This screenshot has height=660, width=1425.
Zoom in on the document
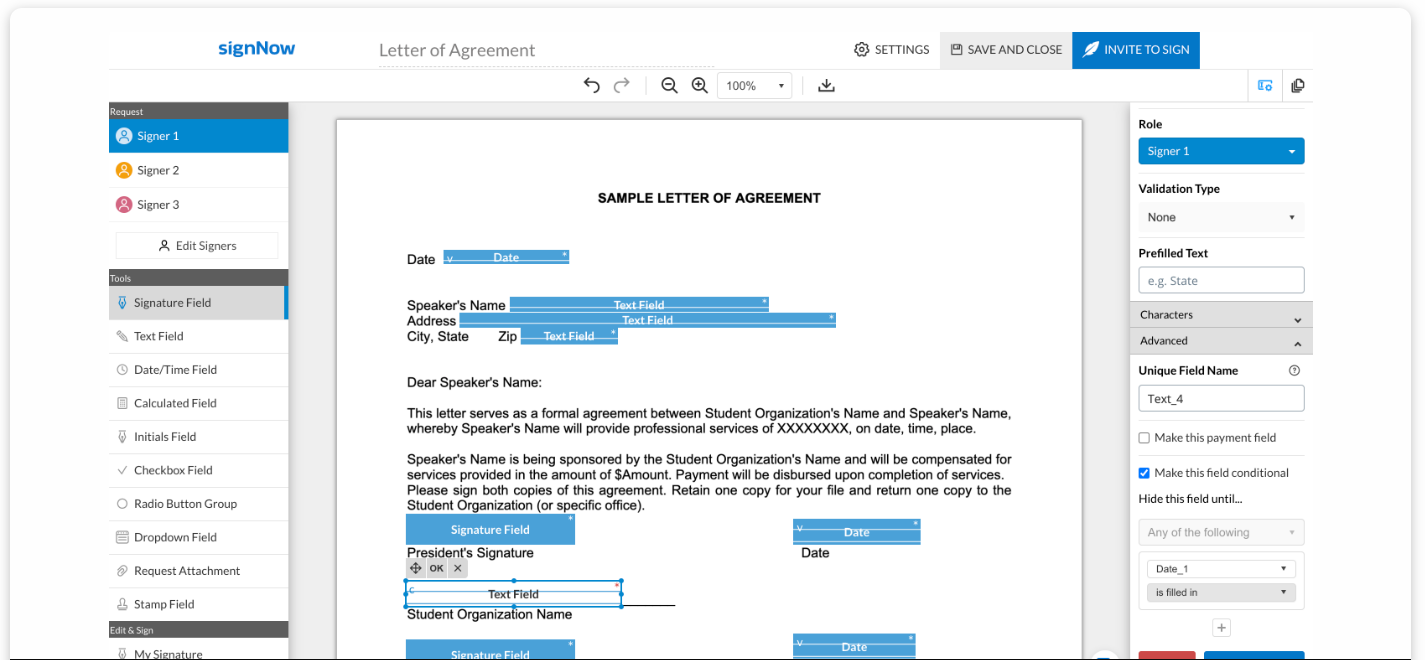tap(700, 86)
